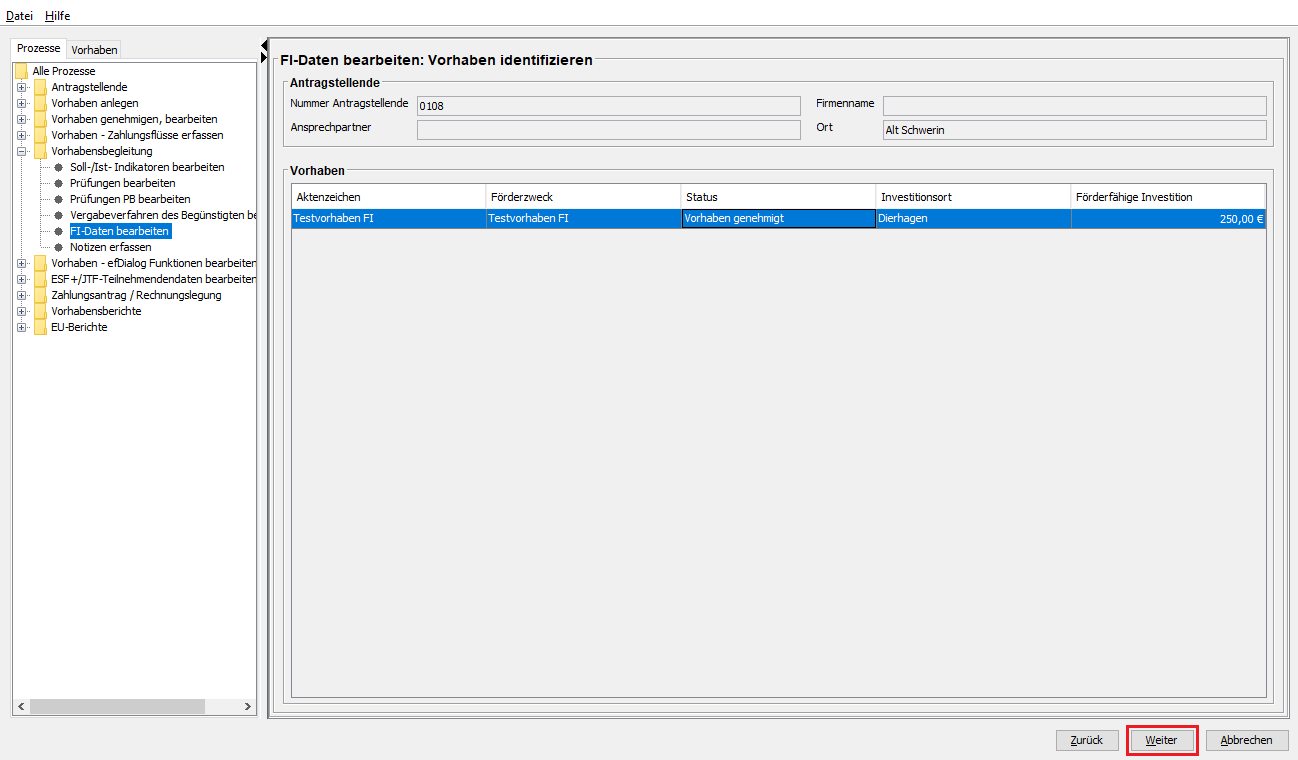Screen dimensions: 1298x760
Task: Click the EU-Berichte folder icon
Action: click(x=40, y=327)
